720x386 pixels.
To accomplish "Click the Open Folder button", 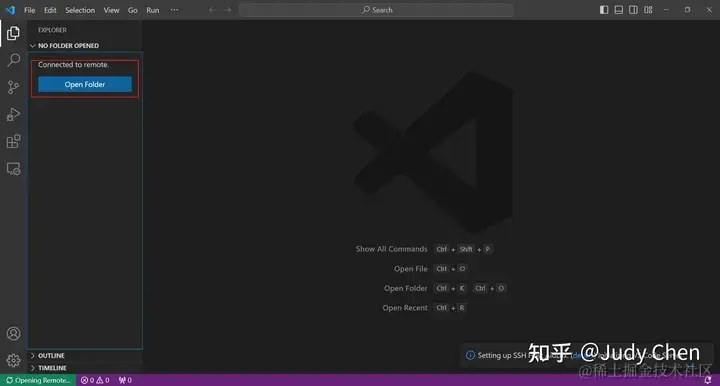I will 85,84.
